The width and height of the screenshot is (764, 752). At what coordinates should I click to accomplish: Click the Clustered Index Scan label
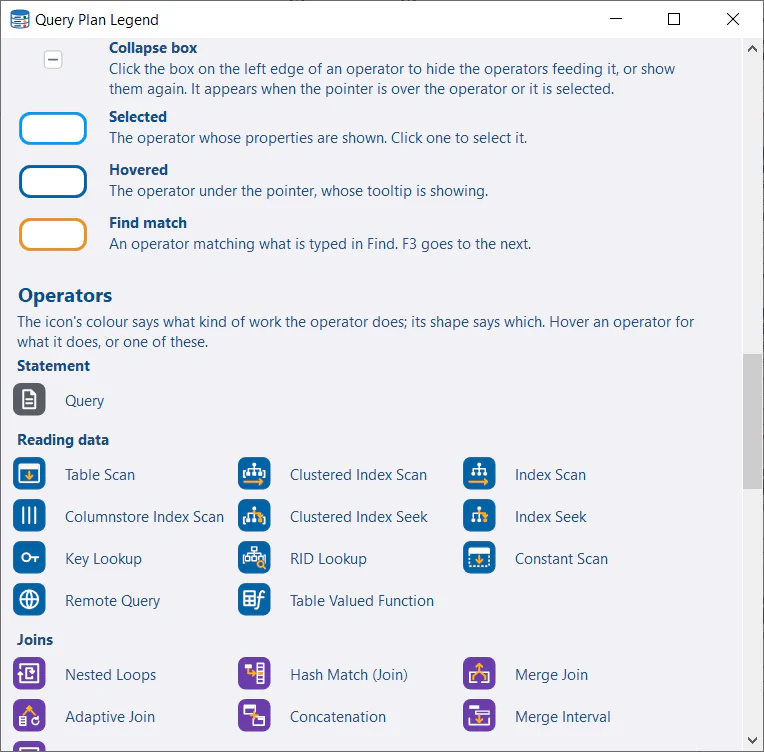[359, 475]
